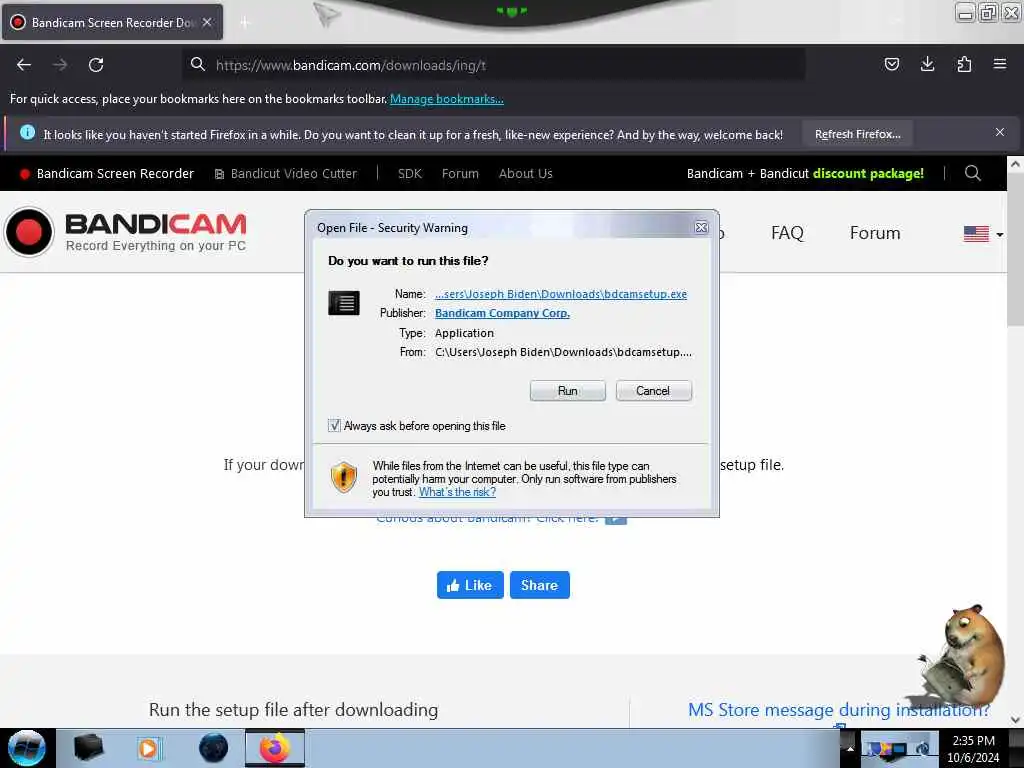Image resolution: width=1024 pixels, height=768 pixels.
Task: Open MS Store message during installation link
Action: pos(839,710)
